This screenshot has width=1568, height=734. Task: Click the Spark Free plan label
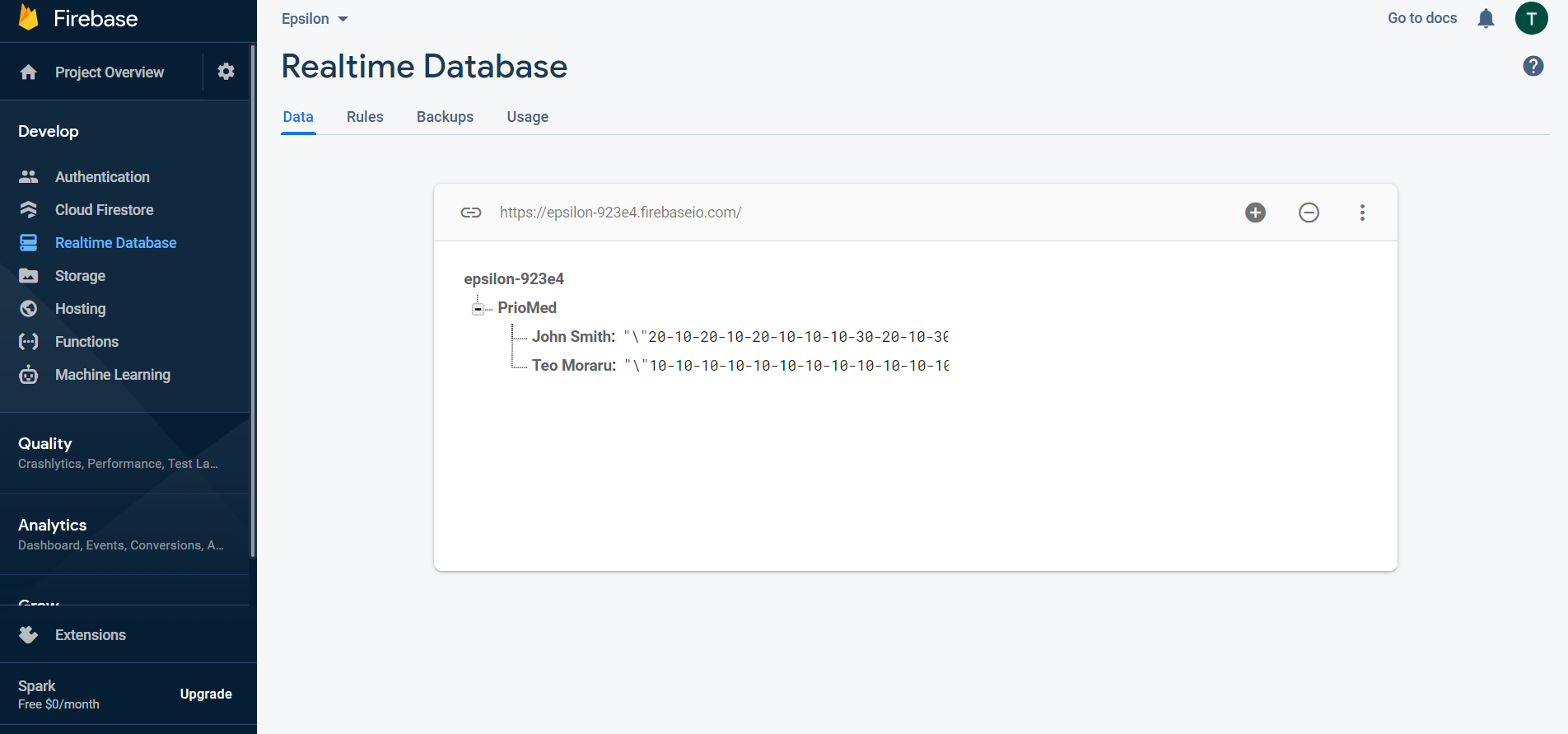pyautogui.click(x=58, y=694)
